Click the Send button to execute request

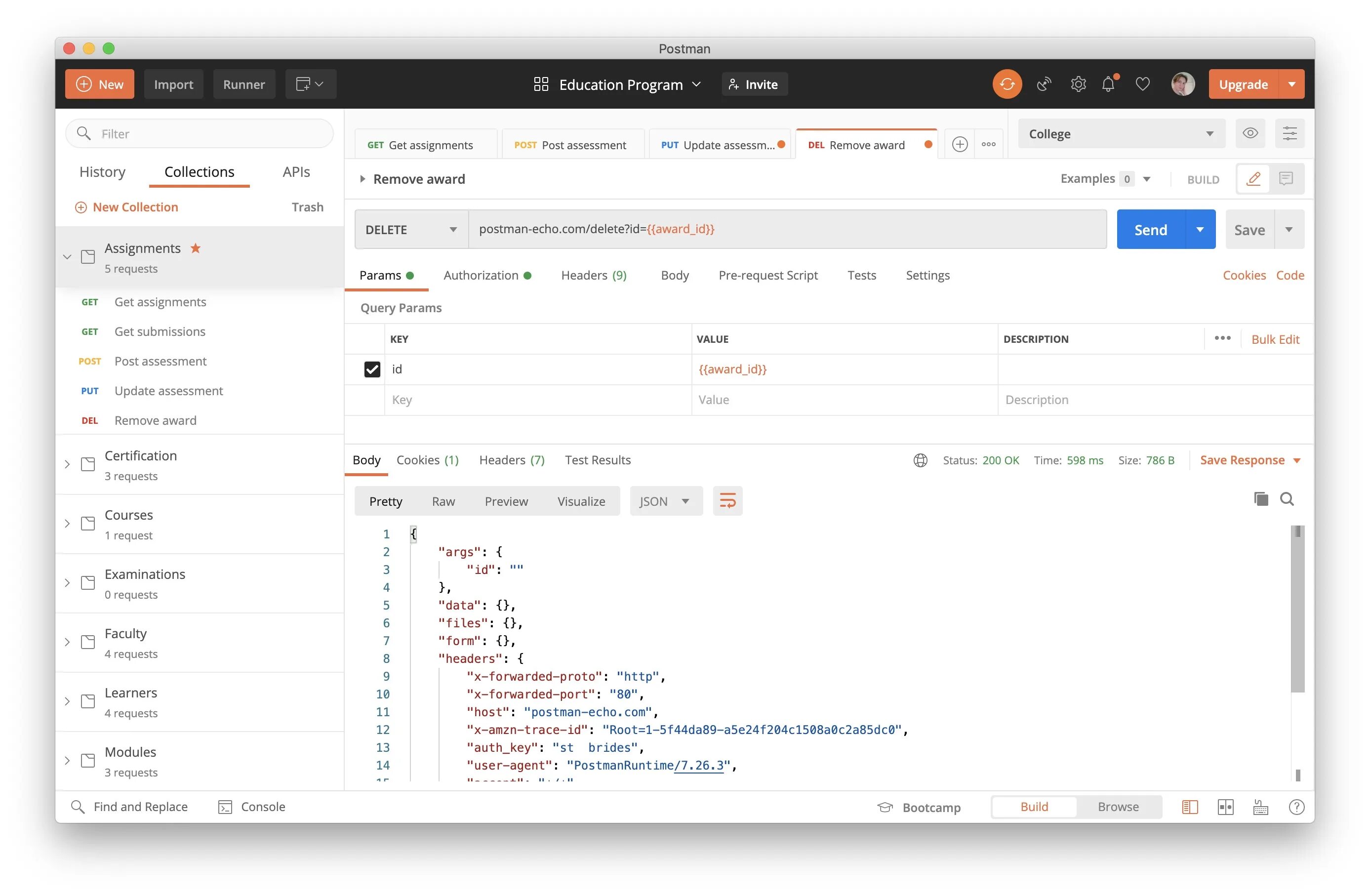1150,228
